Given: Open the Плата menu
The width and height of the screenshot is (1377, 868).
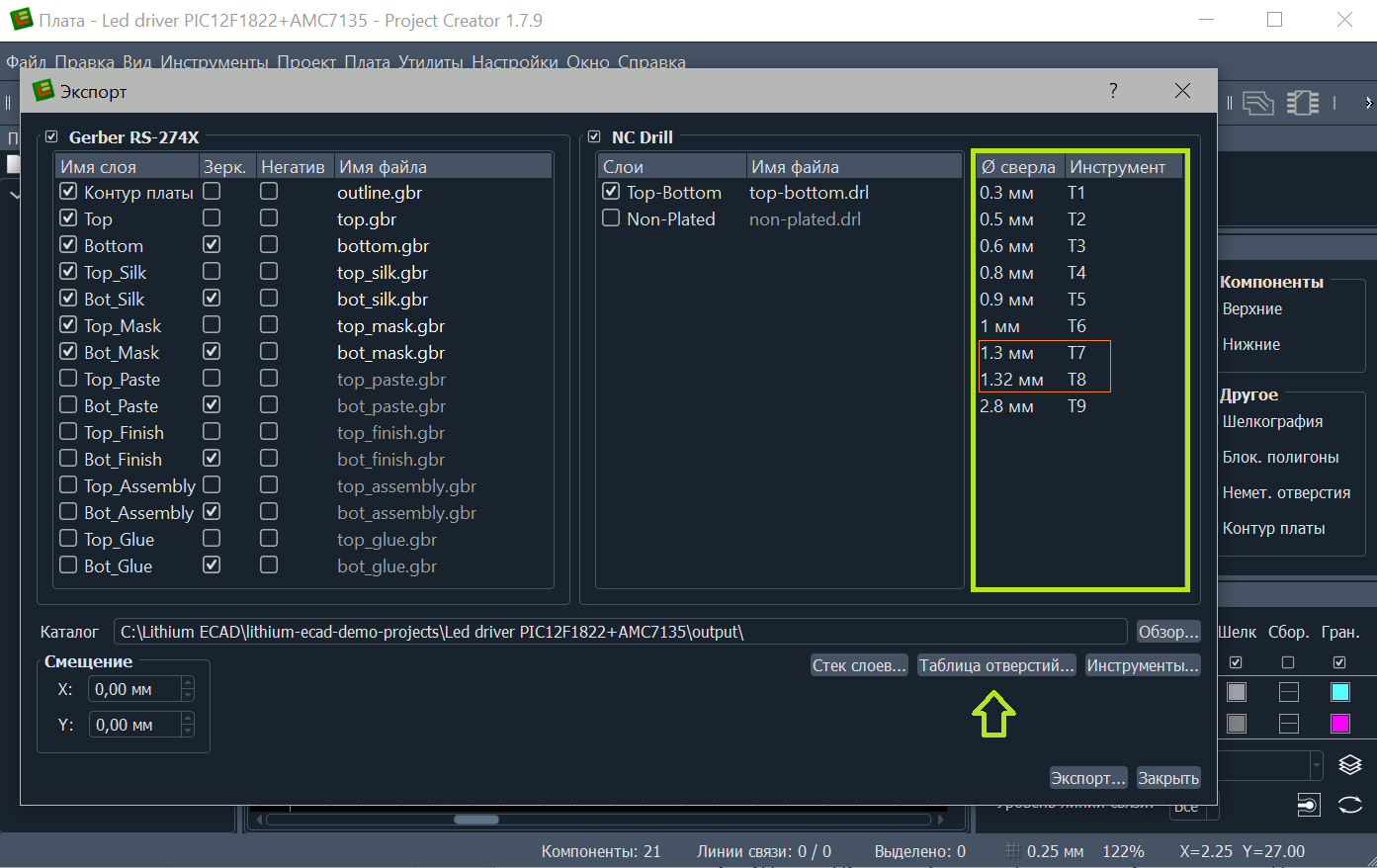Looking at the screenshot, I should [x=367, y=62].
